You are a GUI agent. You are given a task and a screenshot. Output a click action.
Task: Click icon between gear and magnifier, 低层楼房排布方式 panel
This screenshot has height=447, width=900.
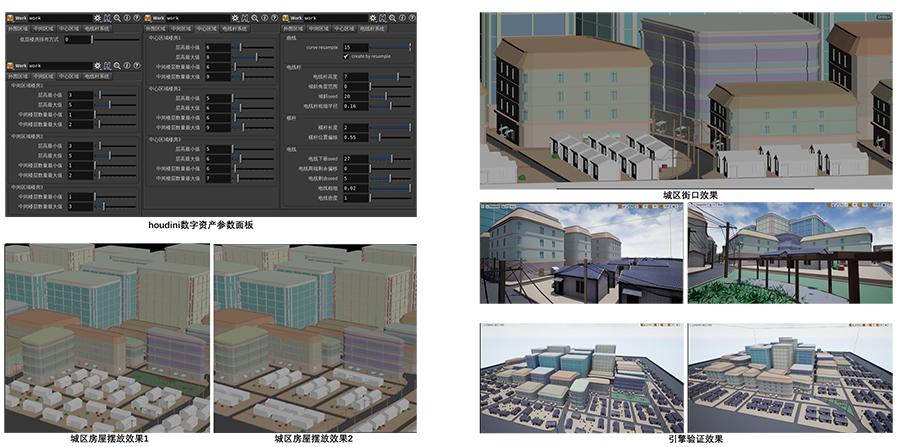[x=107, y=18]
